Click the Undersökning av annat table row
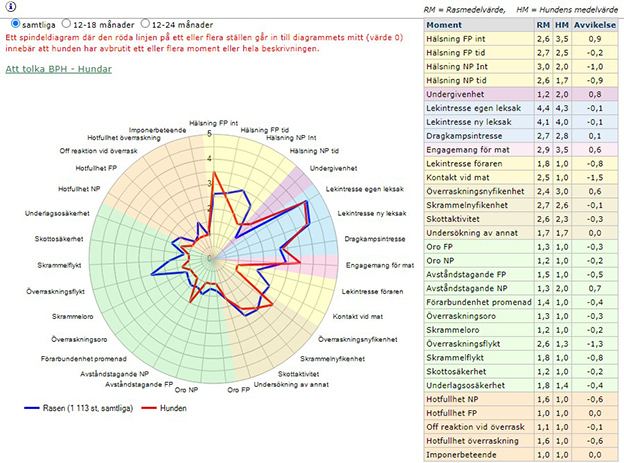The width and height of the screenshot is (624, 463). 521,233
